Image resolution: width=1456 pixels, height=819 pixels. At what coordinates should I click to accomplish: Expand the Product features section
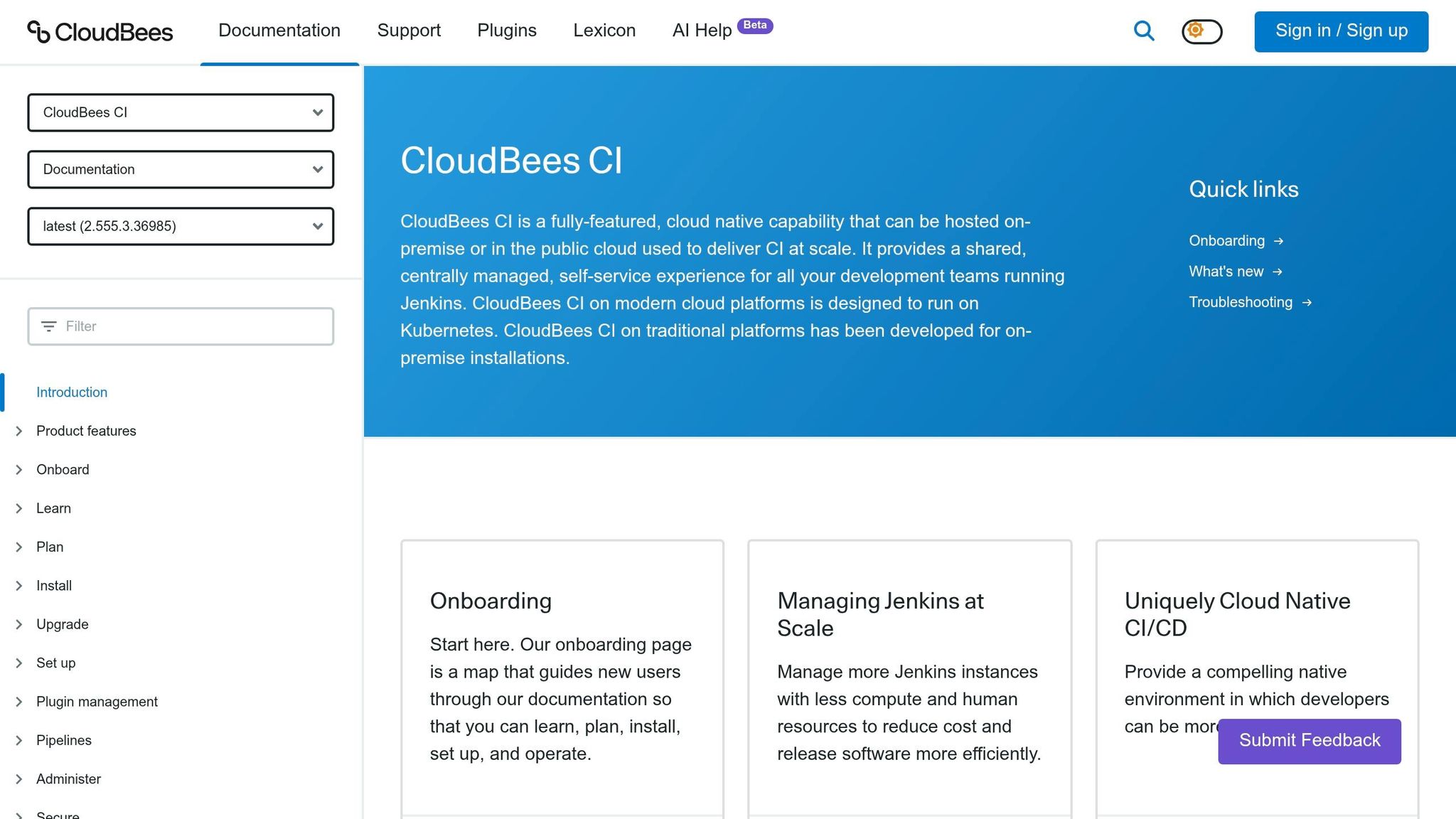pyautogui.click(x=19, y=431)
